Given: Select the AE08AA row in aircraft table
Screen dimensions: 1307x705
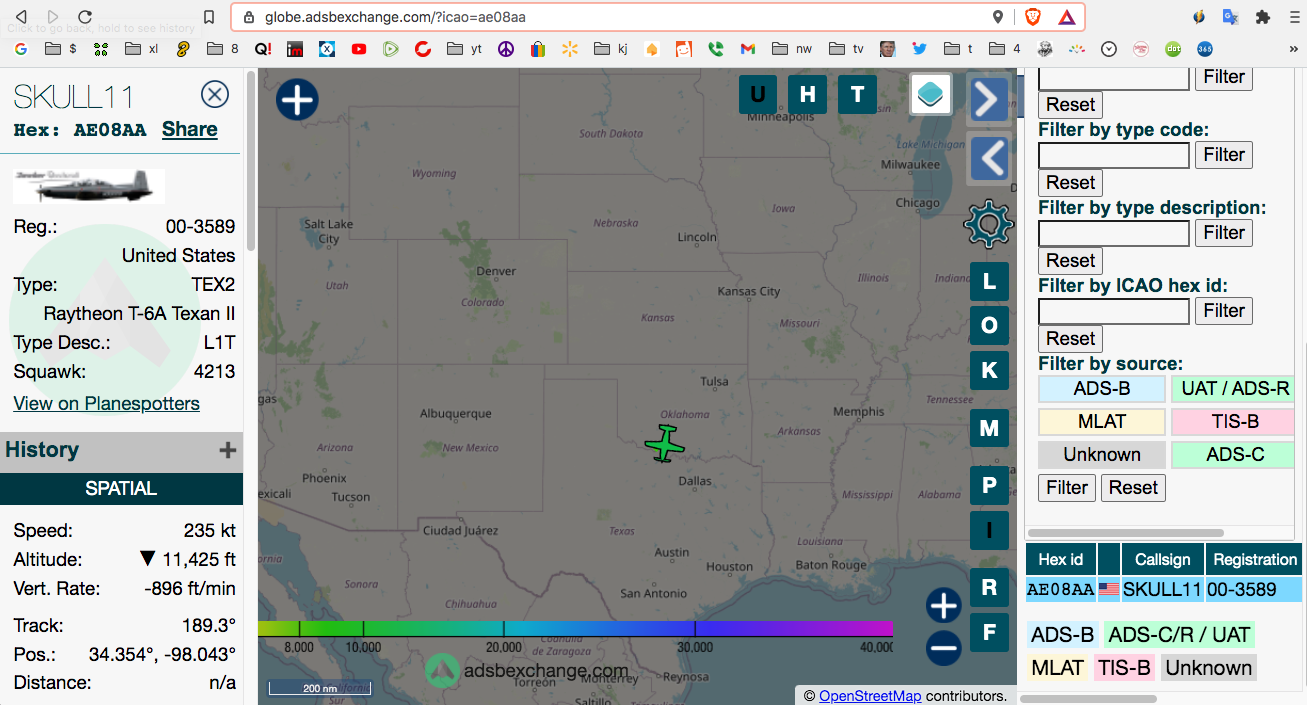Looking at the screenshot, I should (x=1165, y=590).
